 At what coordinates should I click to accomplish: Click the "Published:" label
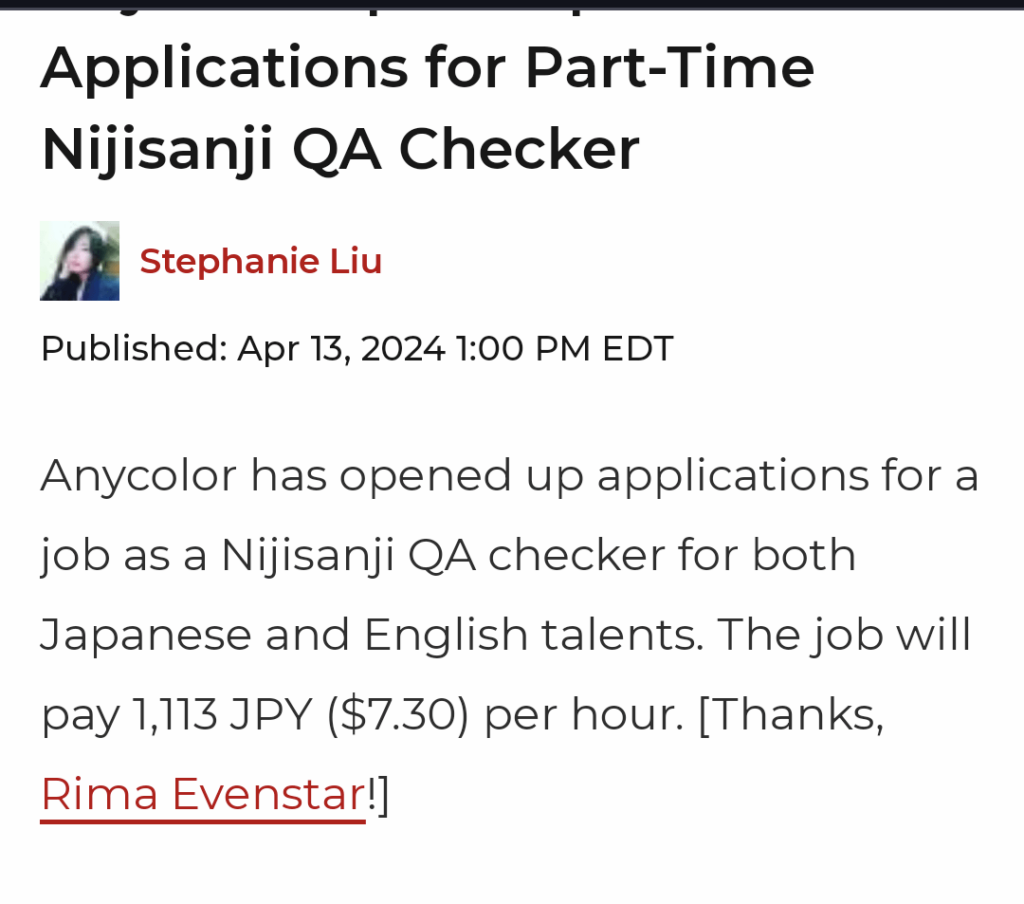[134, 349]
